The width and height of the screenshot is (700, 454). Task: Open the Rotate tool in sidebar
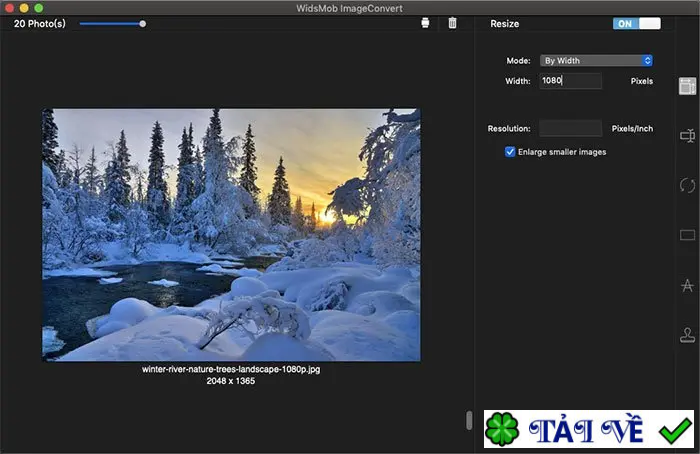[687, 185]
